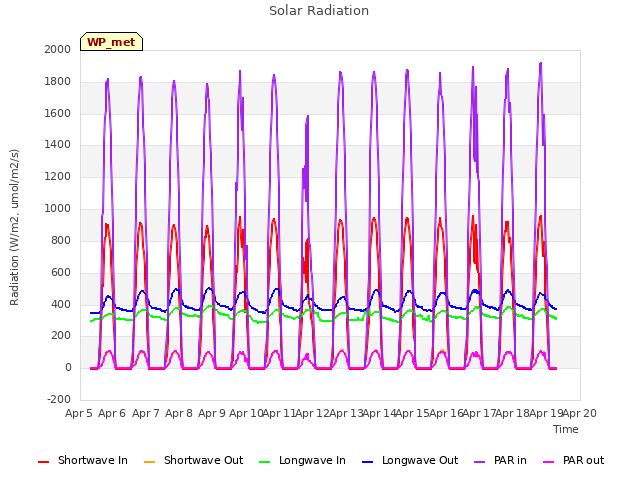
Task: Click the green Longwave In legend swatch
Action: pos(264,462)
